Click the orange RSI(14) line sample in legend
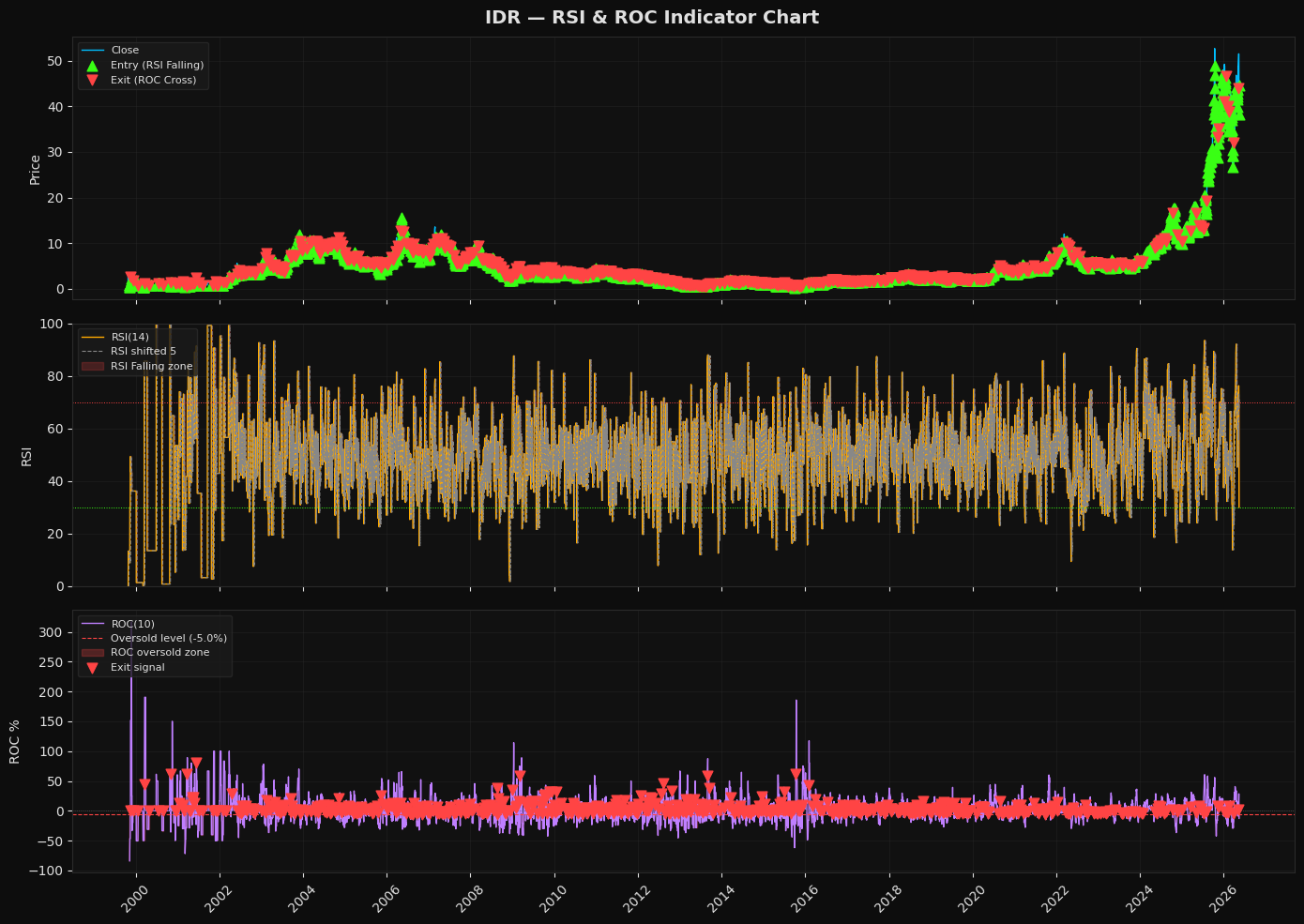The image size is (1304, 924). (92, 337)
